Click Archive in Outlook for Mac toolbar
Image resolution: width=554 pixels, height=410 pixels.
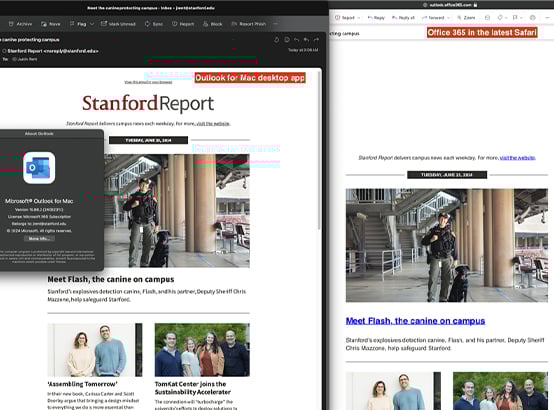click(x=20, y=24)
